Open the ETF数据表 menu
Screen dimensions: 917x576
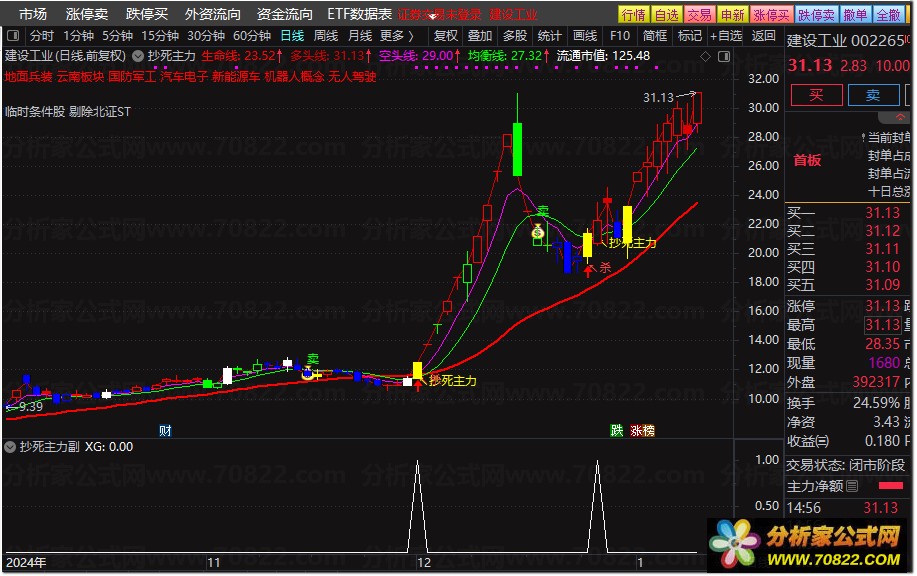pyautogui.click(x=359, y=14)
